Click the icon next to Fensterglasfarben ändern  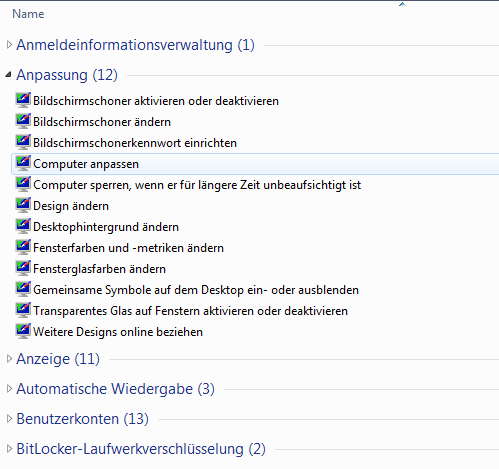pyautogui.click(x=23, y=269)
